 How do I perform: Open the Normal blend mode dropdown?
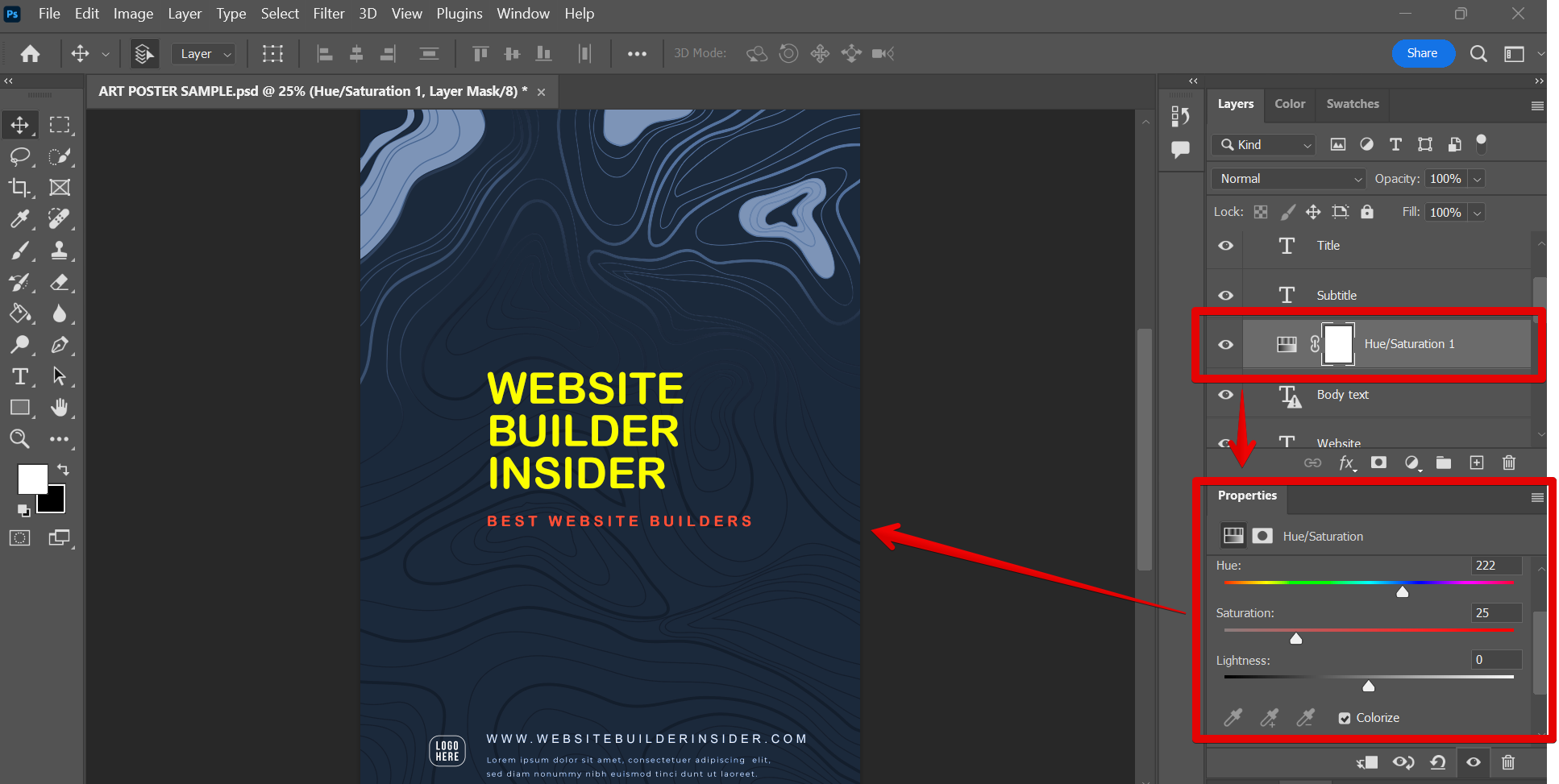(x=1287, y=178)
